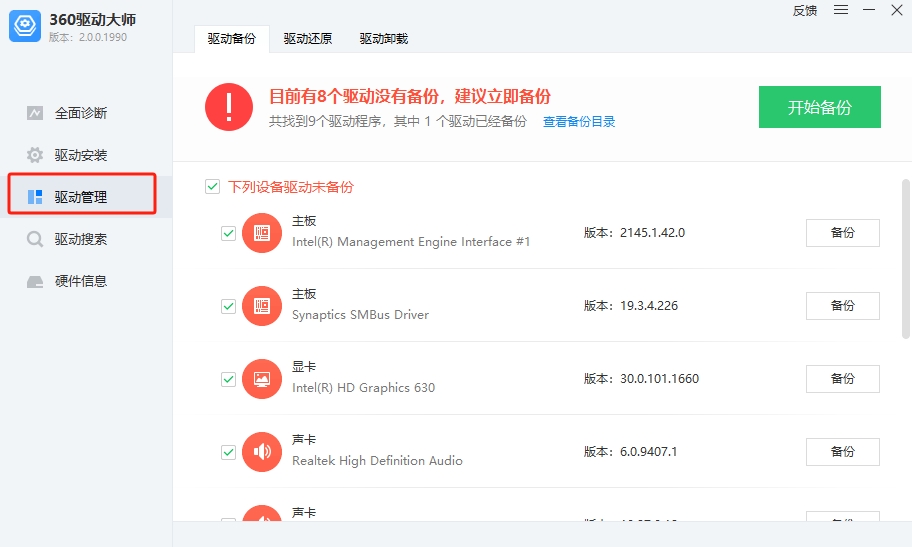
Task: Switch to the 驱动备份 tab
Action: click(x=231, y=39)
